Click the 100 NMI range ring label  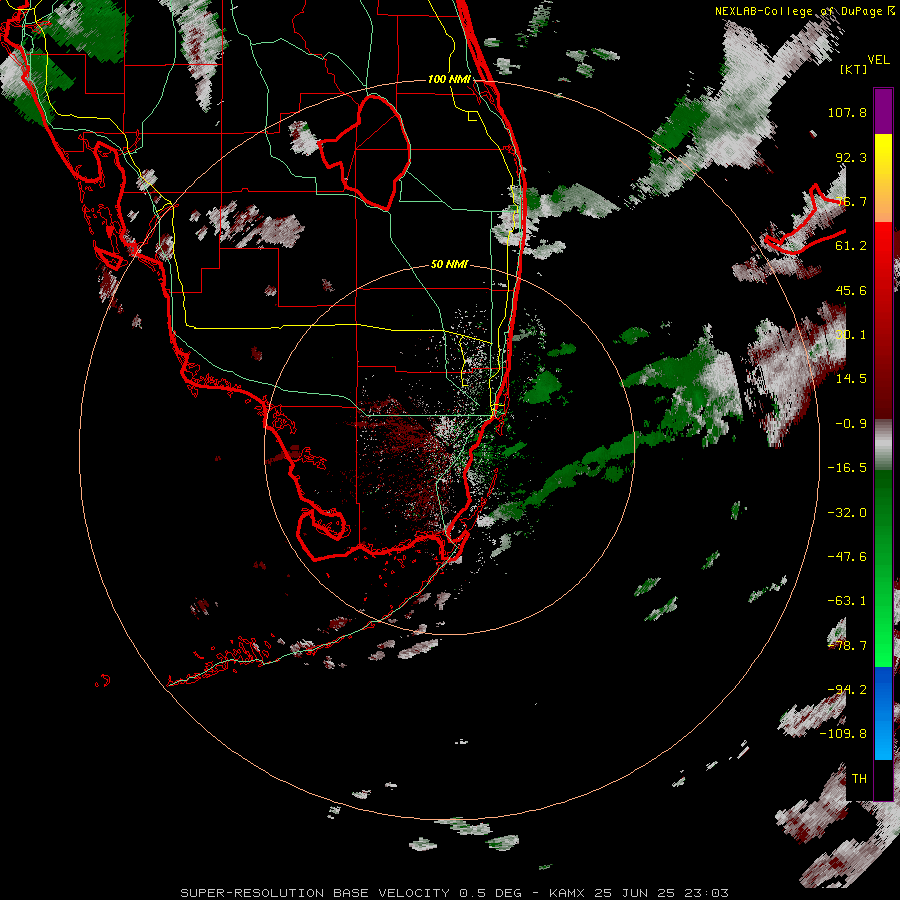click(x=449, y=79)
